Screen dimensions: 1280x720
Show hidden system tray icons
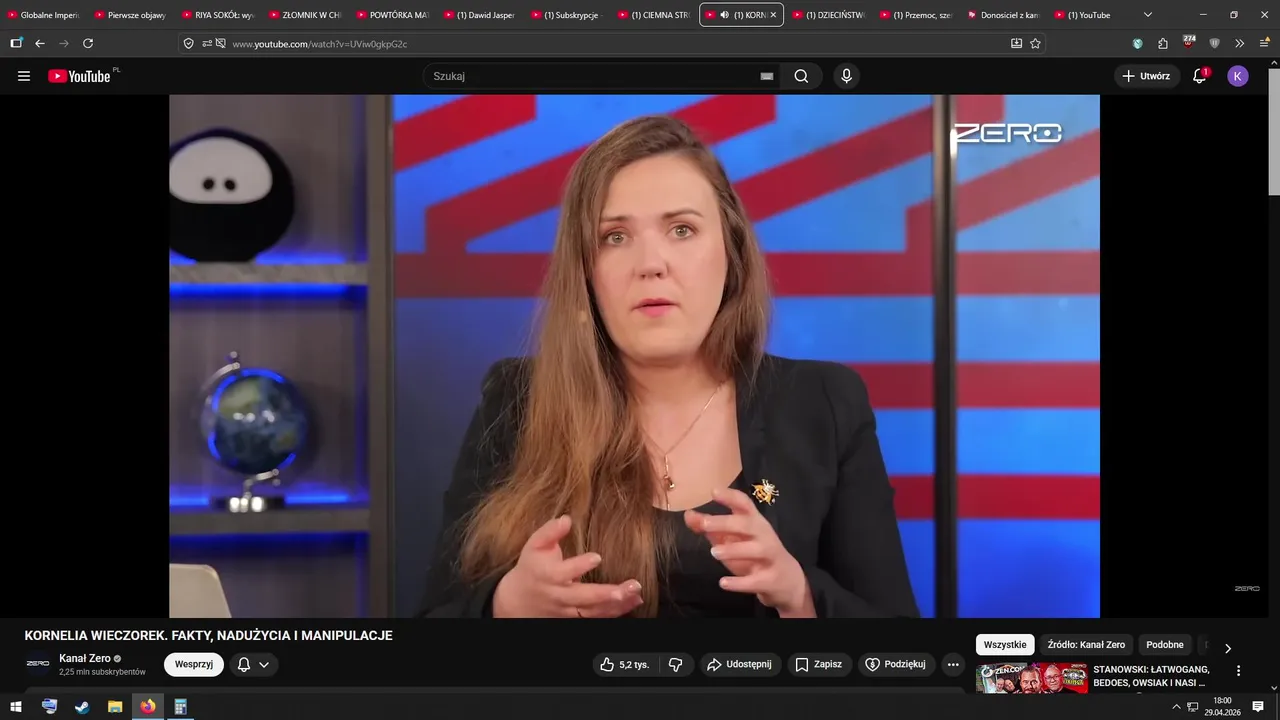point(1177,706)
